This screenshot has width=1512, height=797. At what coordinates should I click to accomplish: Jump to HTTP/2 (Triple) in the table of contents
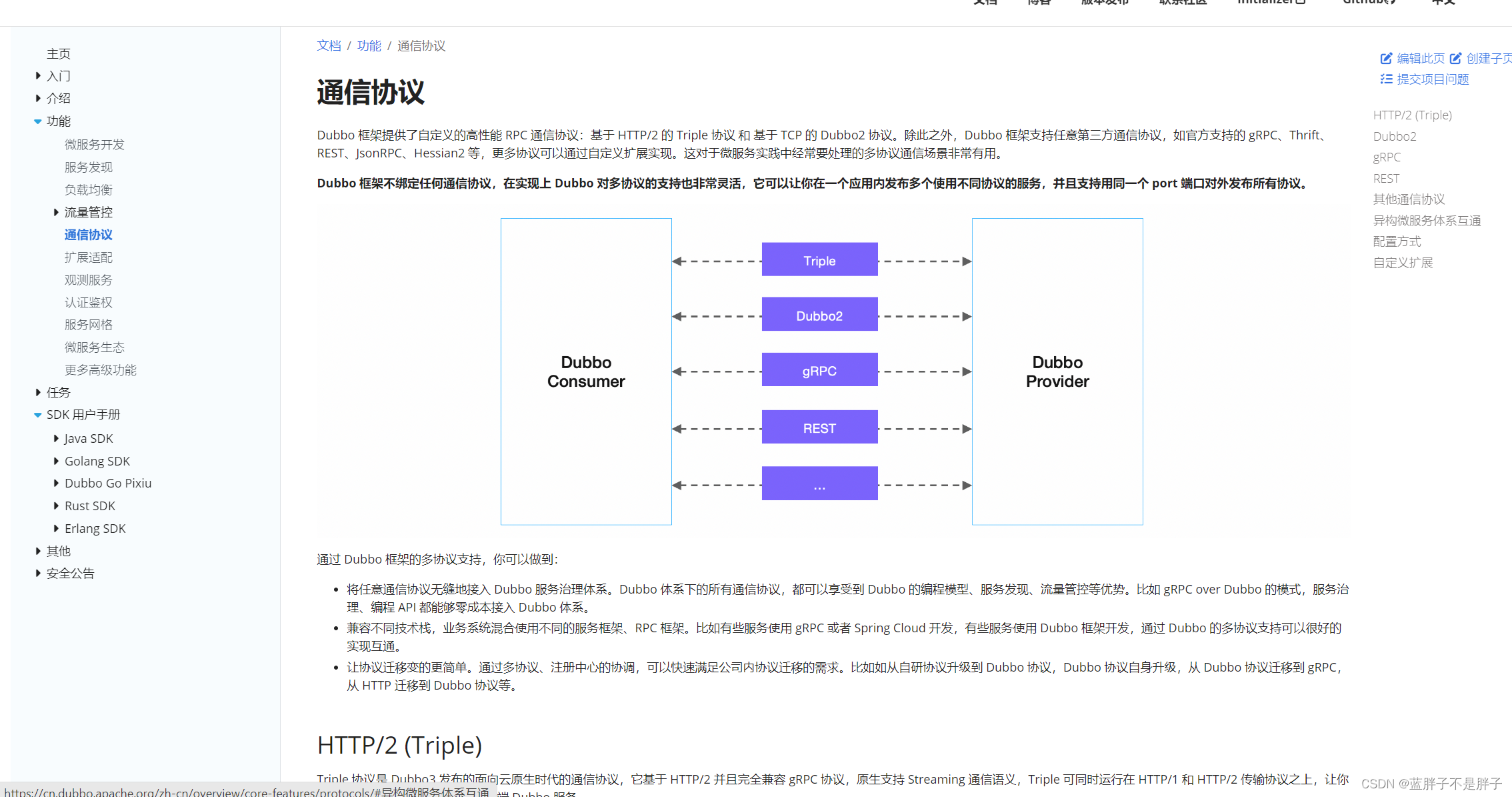click(x=1412, y=115)
